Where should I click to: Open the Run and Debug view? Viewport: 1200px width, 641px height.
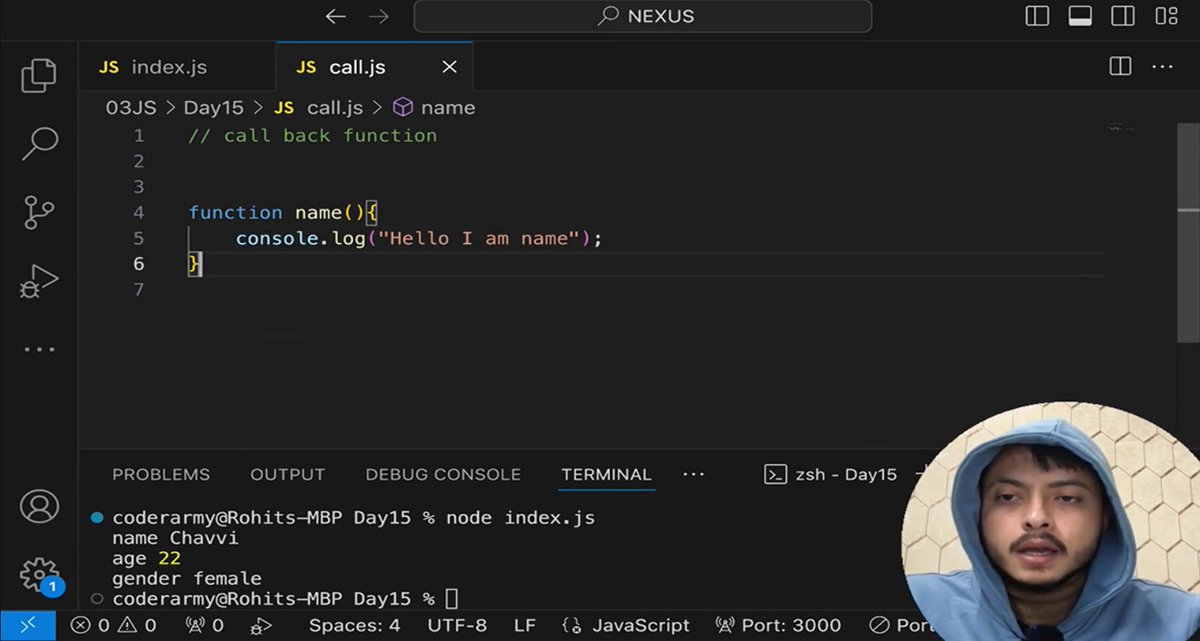click(39, 281)
